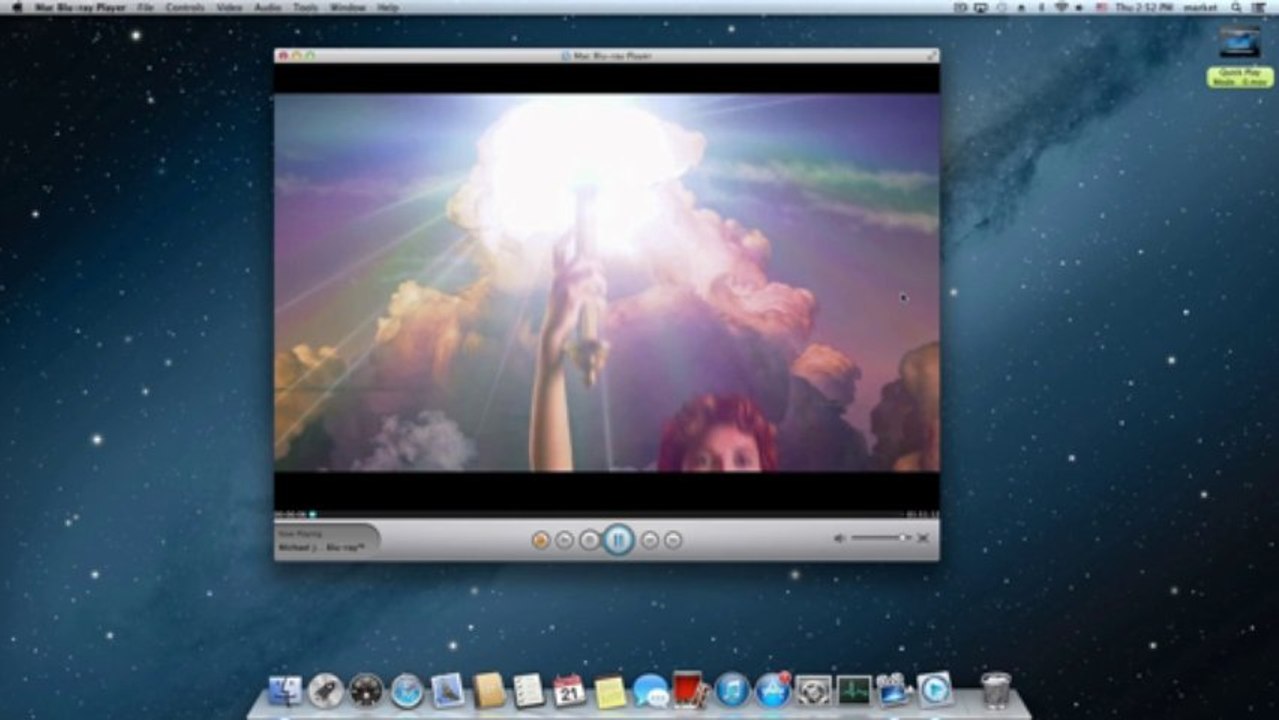Viewport: 1279px width, 720px height.
Task: Open the Apple menu
Action: click(16, 7)
